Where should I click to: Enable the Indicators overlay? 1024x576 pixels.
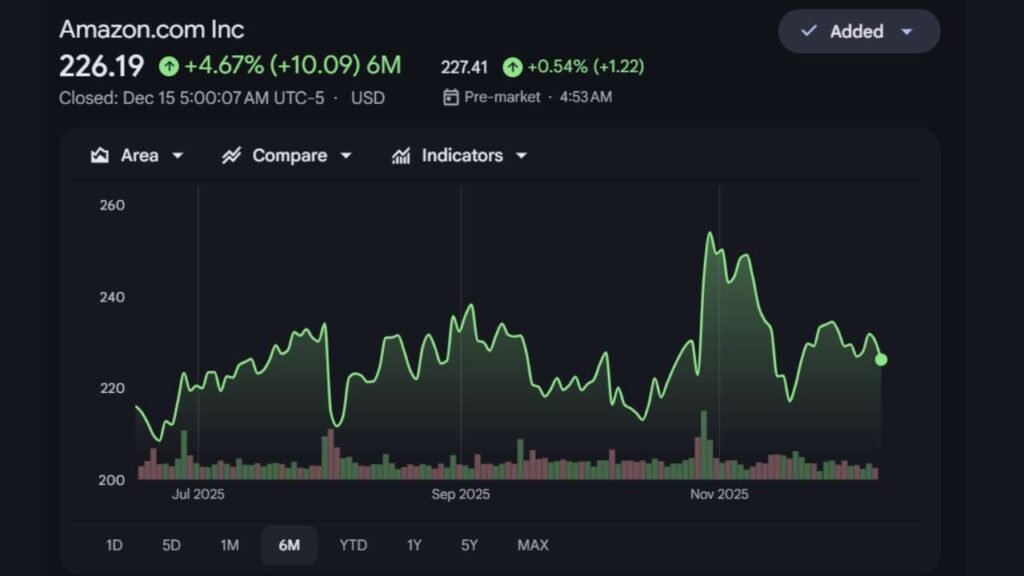tap(458, 155)
